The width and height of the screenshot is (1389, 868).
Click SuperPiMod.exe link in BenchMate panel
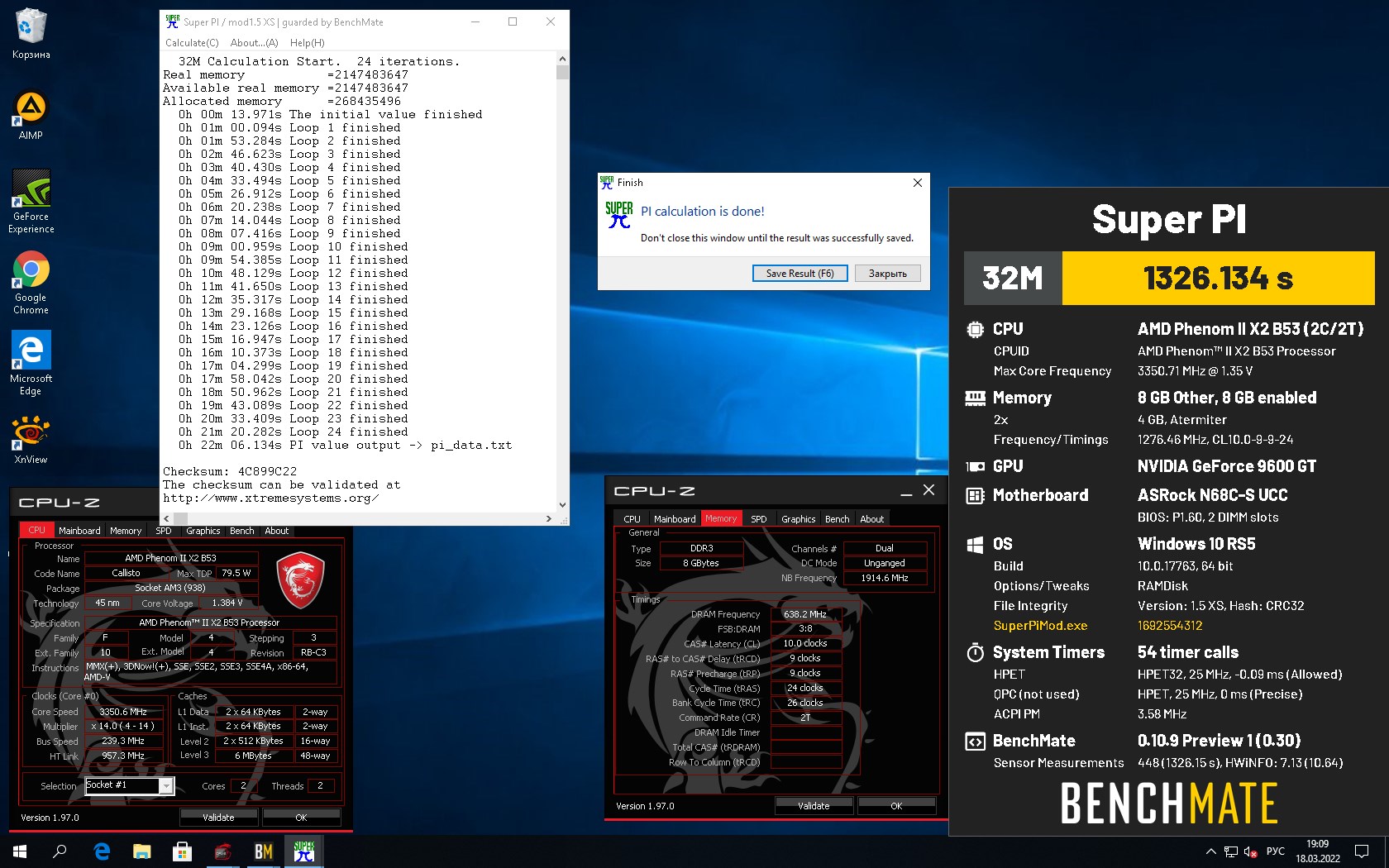pyautogui.click(x=1040, y=626)
